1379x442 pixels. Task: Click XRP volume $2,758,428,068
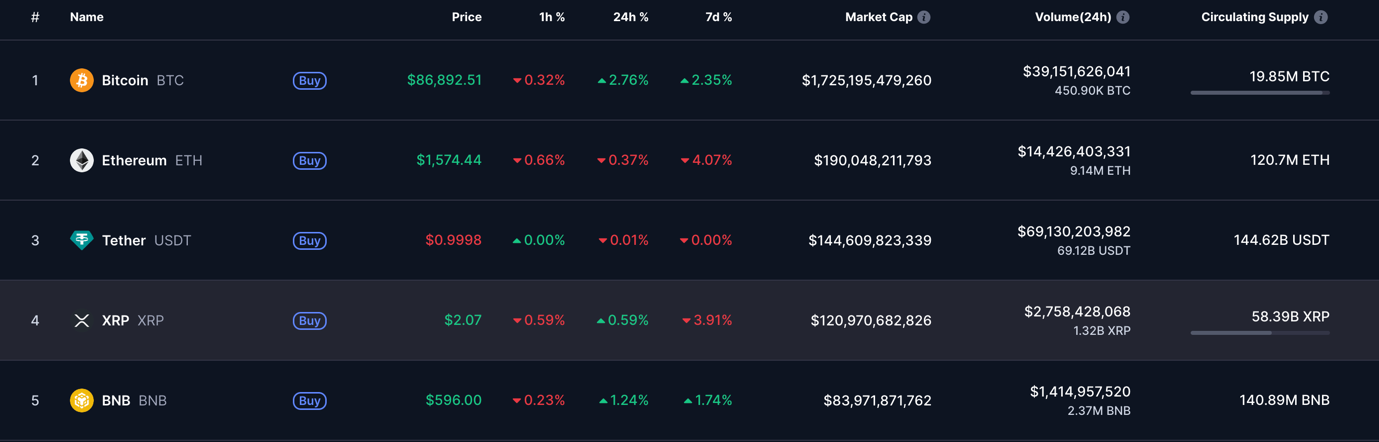1077,312
